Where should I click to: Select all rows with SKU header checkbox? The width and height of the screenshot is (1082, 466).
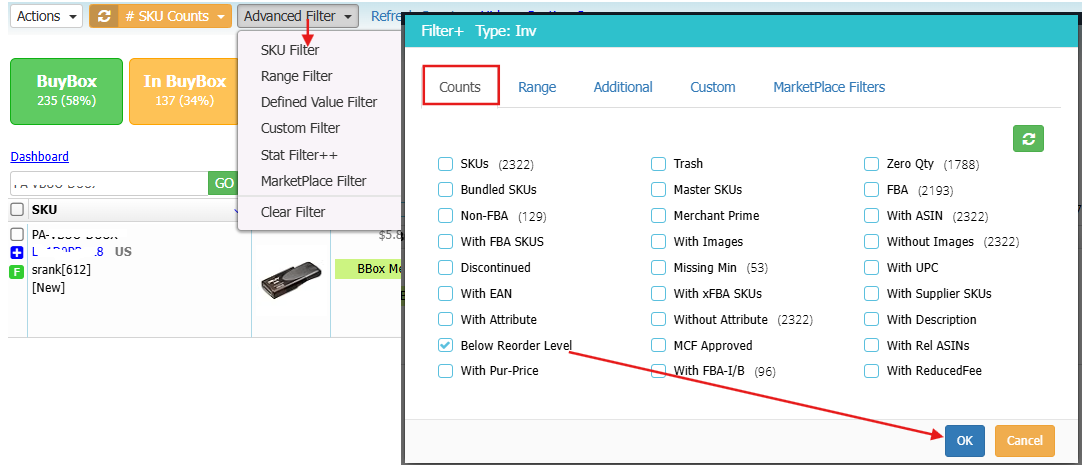tap(17, 210)
